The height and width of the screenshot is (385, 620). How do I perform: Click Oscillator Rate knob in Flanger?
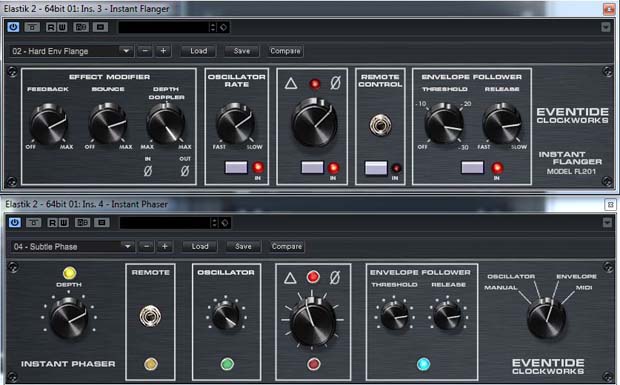click(235, 124)
